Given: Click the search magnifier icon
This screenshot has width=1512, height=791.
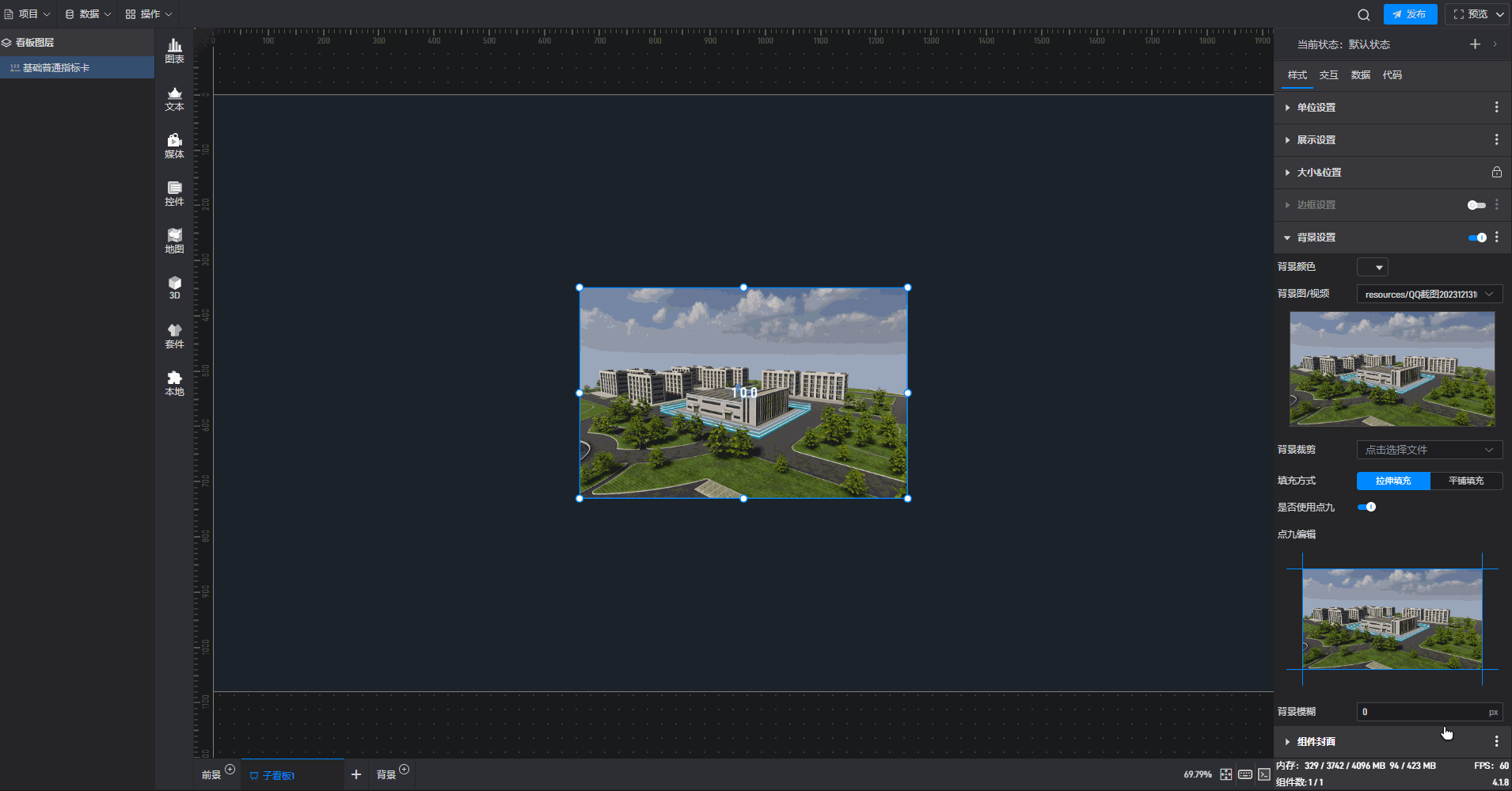Looking at the screenshot, I should [1363, 14].
